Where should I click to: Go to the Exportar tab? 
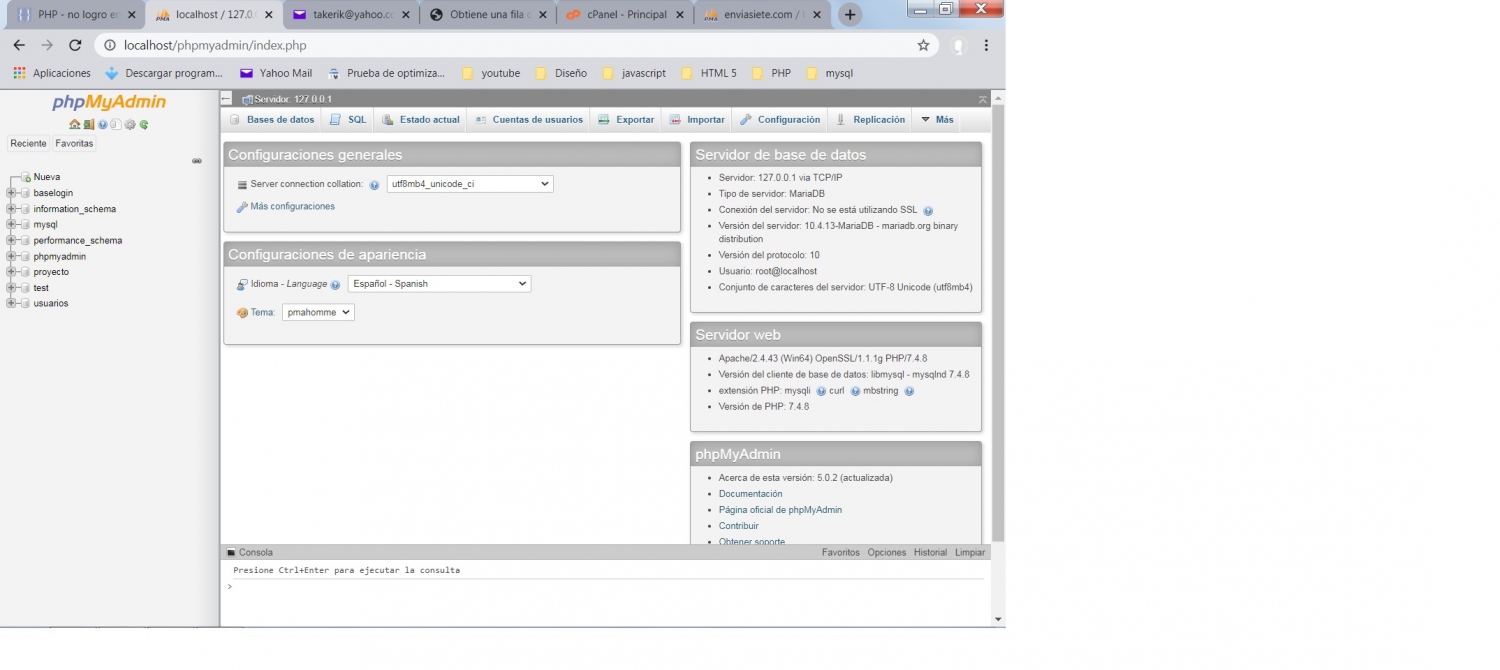[x=626, y=120]
